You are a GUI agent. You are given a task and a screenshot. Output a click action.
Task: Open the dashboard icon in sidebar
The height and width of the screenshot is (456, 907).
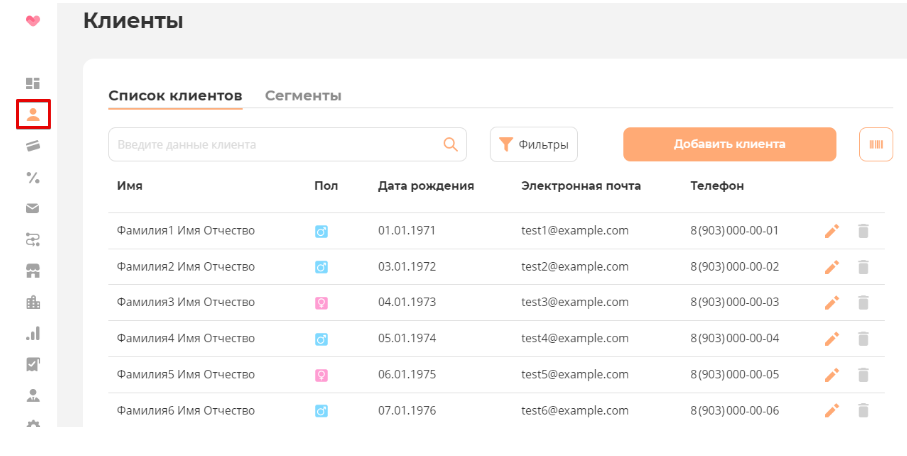point(33,83)
